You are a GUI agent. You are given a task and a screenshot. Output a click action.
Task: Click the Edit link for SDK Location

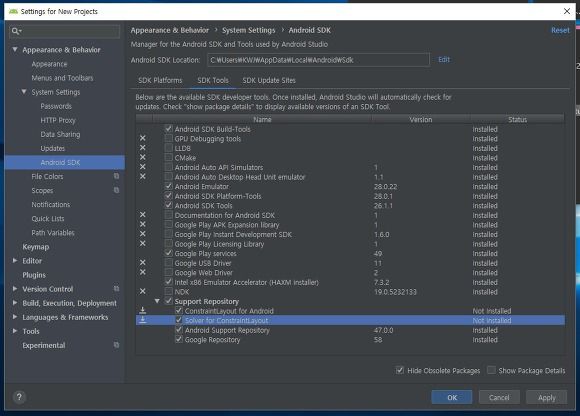tap(444, 60)
